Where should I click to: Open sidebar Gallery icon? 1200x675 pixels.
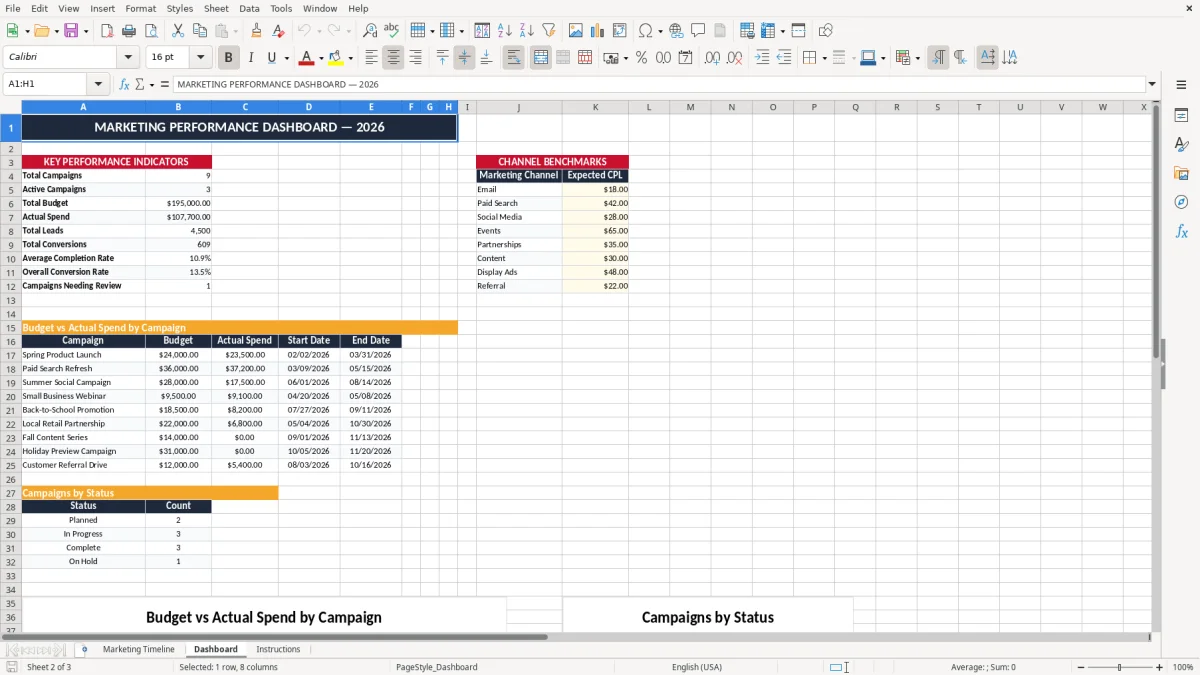point(1181,174)
